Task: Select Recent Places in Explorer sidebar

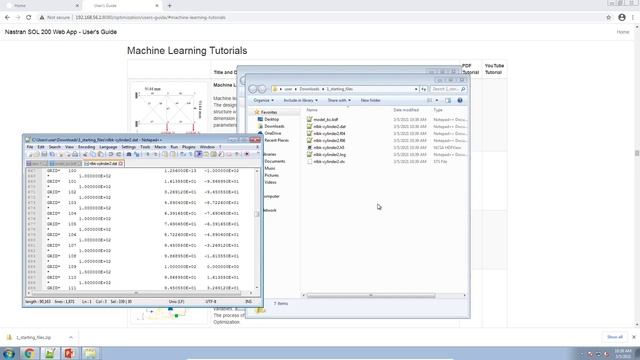Action: (x=276, y=140)
